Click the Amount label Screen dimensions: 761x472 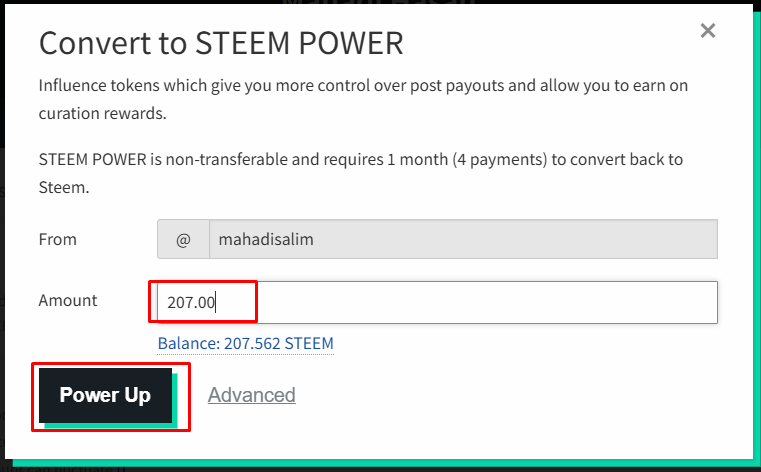[x=68, y=300]
